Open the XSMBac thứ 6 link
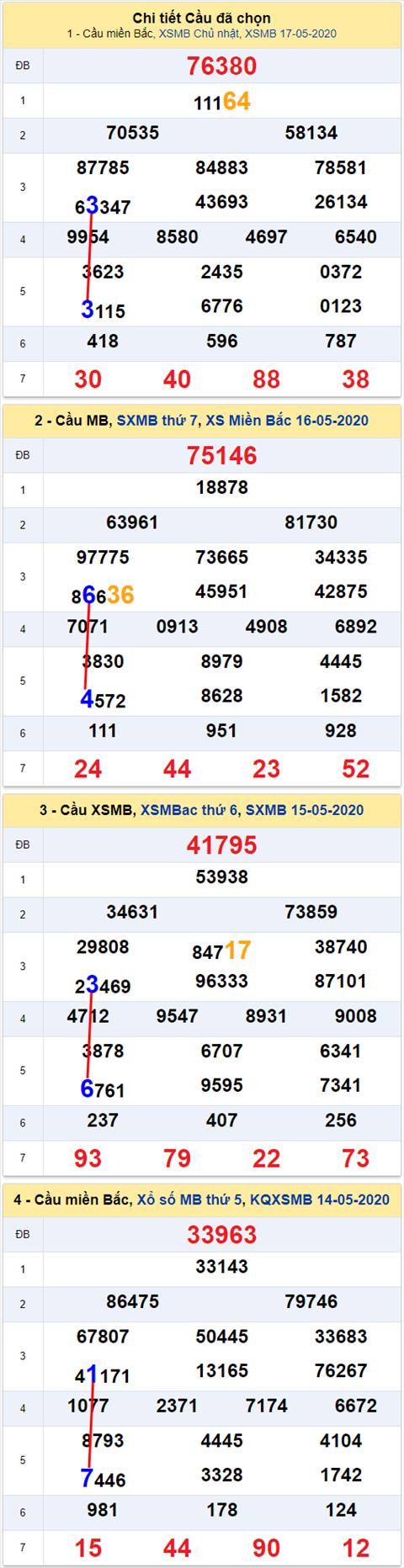The height and width of the screenshot is (1568, 404). coord(189,810)
